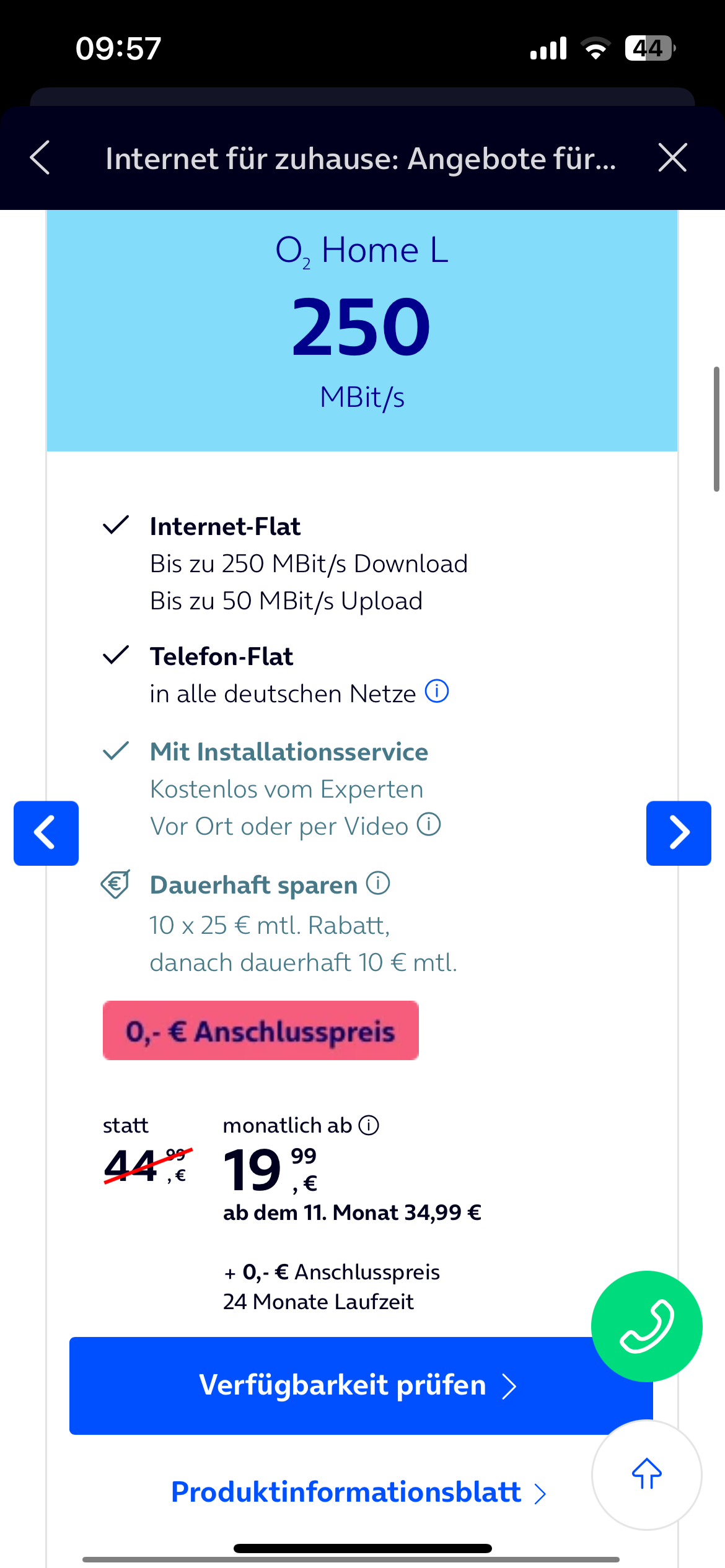Tap the checkmark beside Telefon-Flat
The image size is (725, 1568).
(115, 655)
